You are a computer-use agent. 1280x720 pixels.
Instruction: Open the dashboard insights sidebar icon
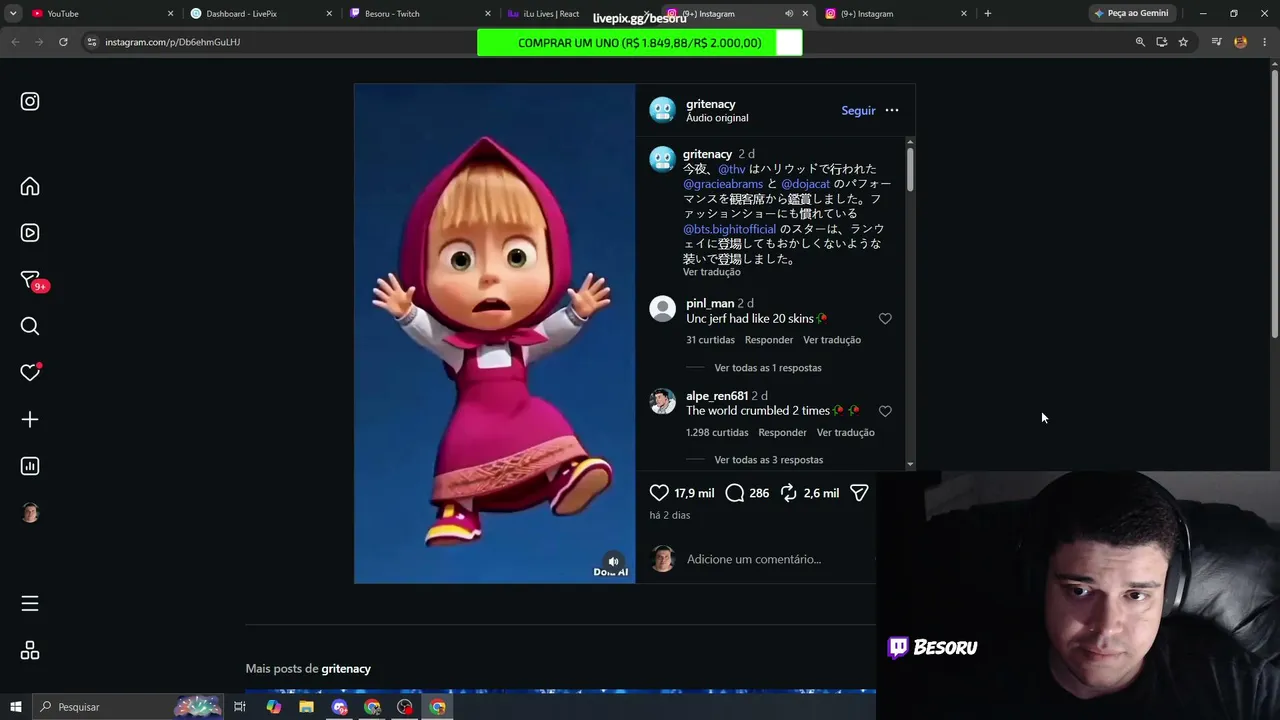30,466
